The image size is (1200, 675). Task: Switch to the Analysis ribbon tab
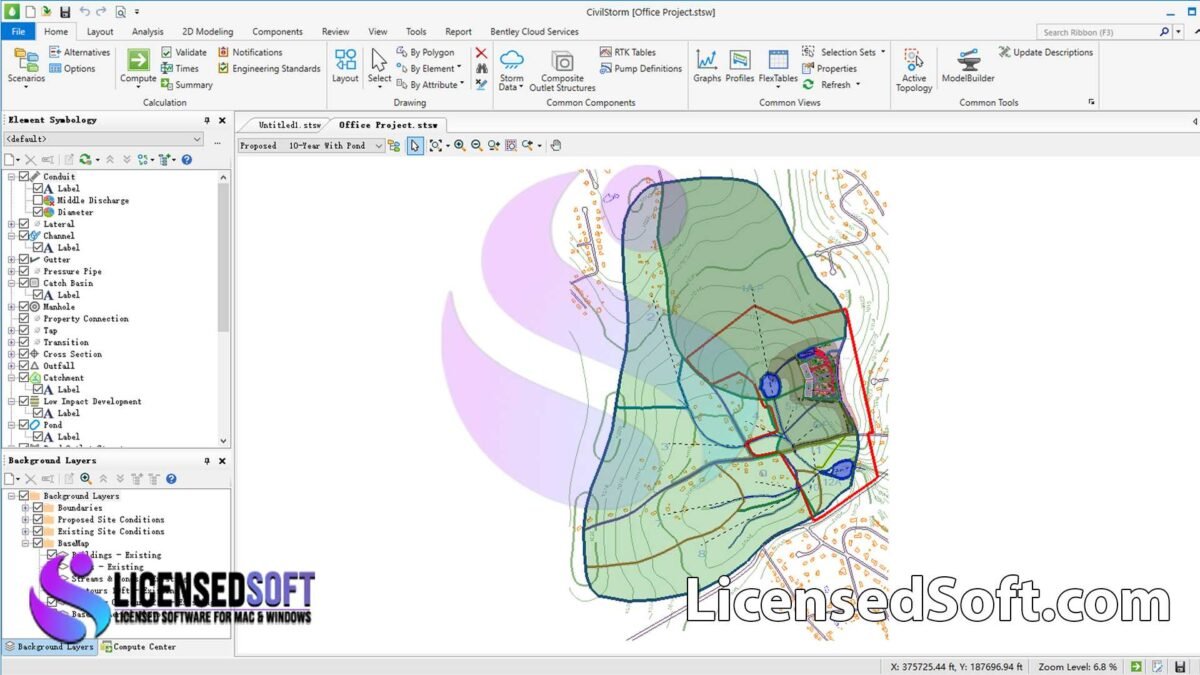(x=147, y=32)
